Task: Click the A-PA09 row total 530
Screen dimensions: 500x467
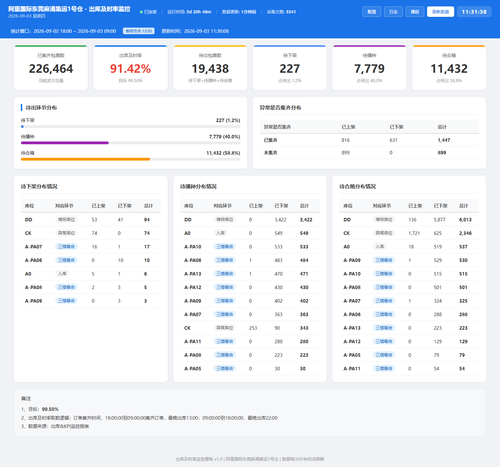Action: click(463, 260)
